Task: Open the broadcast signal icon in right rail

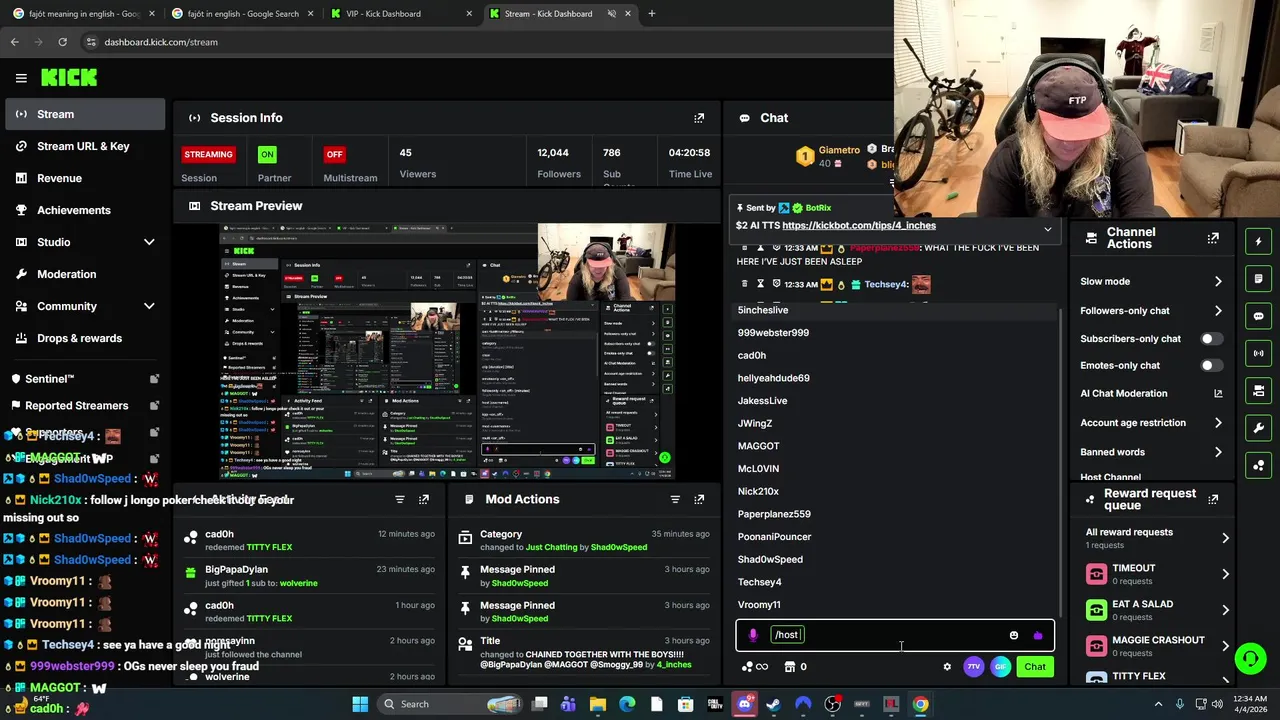Action: pyautogui.click(x=1259, y=353)
